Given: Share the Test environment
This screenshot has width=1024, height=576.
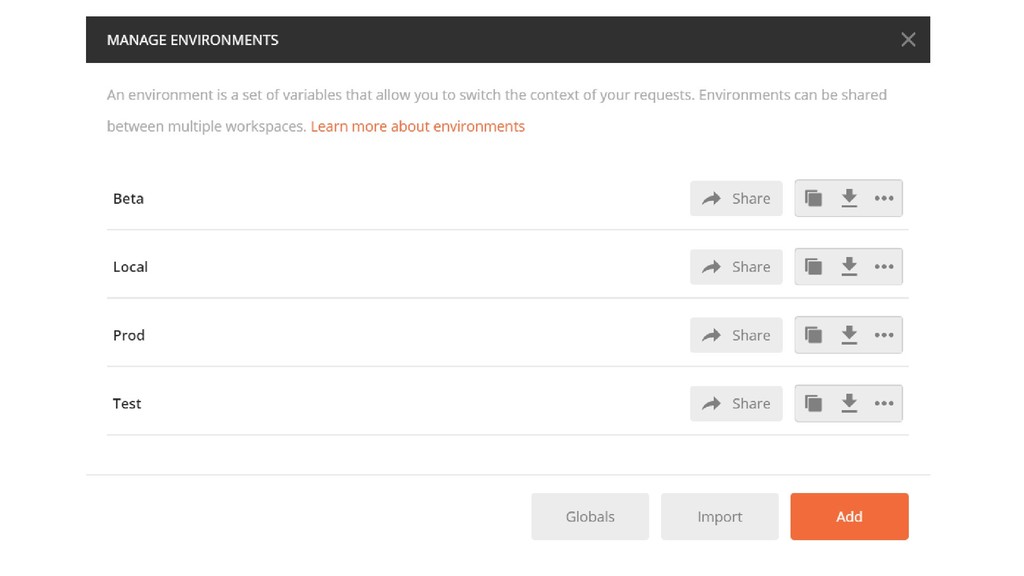Looking at the screenshot, I should pyautogui.click(x=736, y=404).
